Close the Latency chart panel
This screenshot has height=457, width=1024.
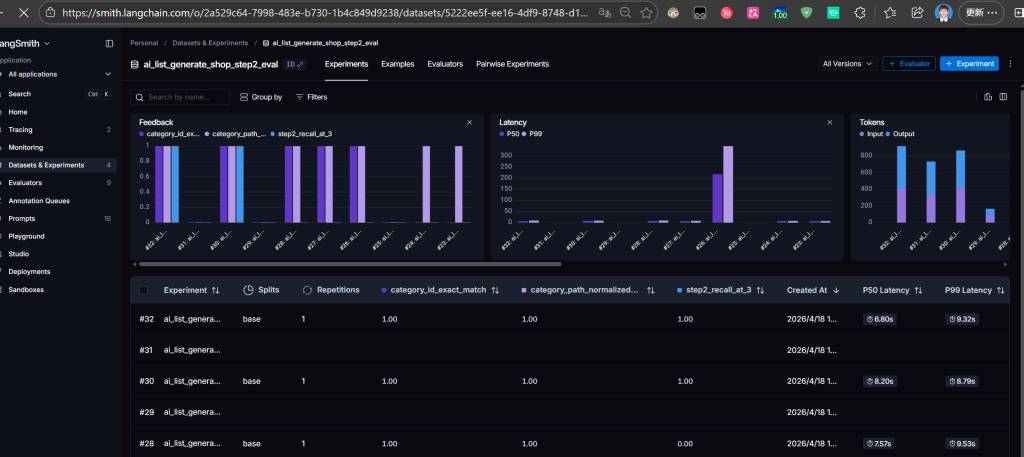click(x=829, y=122)
